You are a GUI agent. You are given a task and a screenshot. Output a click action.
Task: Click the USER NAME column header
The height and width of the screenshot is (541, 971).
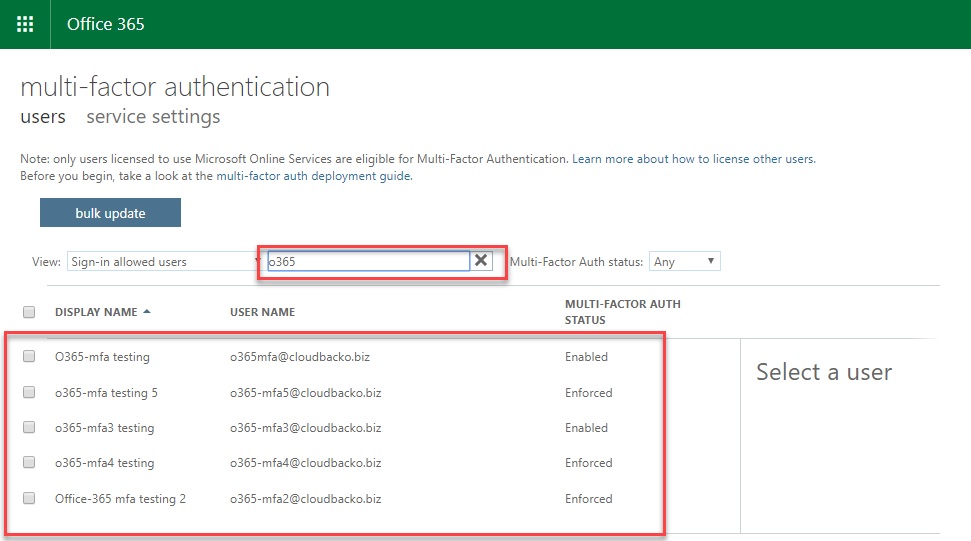[x=263, y=312]
